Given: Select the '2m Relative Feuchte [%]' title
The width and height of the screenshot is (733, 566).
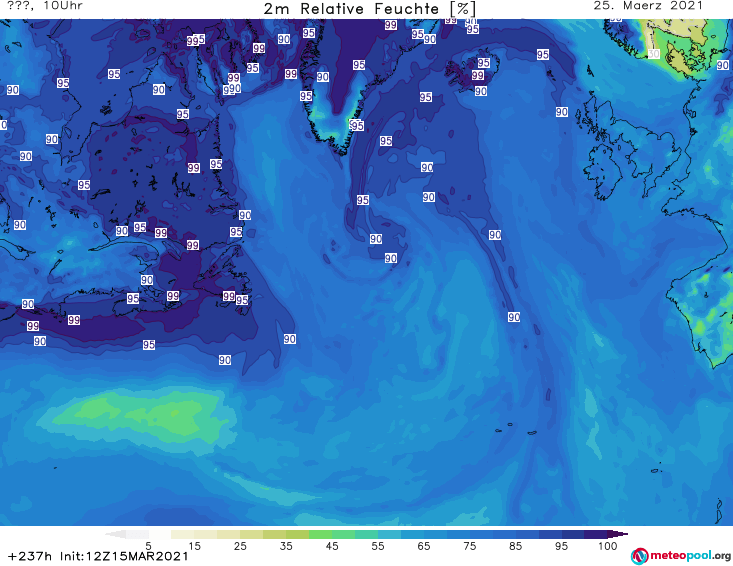Looking at the screenshot, I should point(370,8).
